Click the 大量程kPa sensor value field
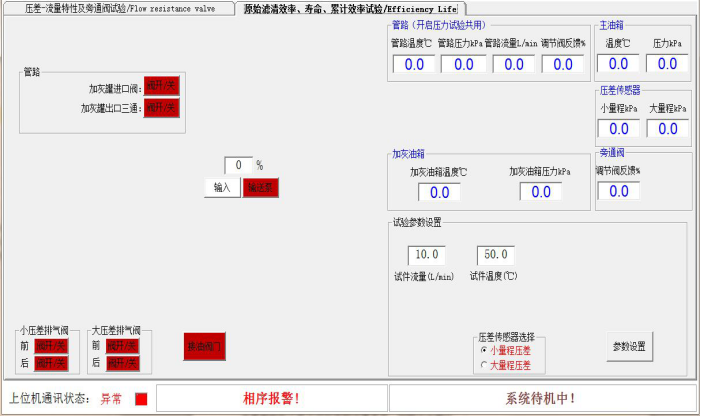Viewport: 701px width, 416px height. 667,129
